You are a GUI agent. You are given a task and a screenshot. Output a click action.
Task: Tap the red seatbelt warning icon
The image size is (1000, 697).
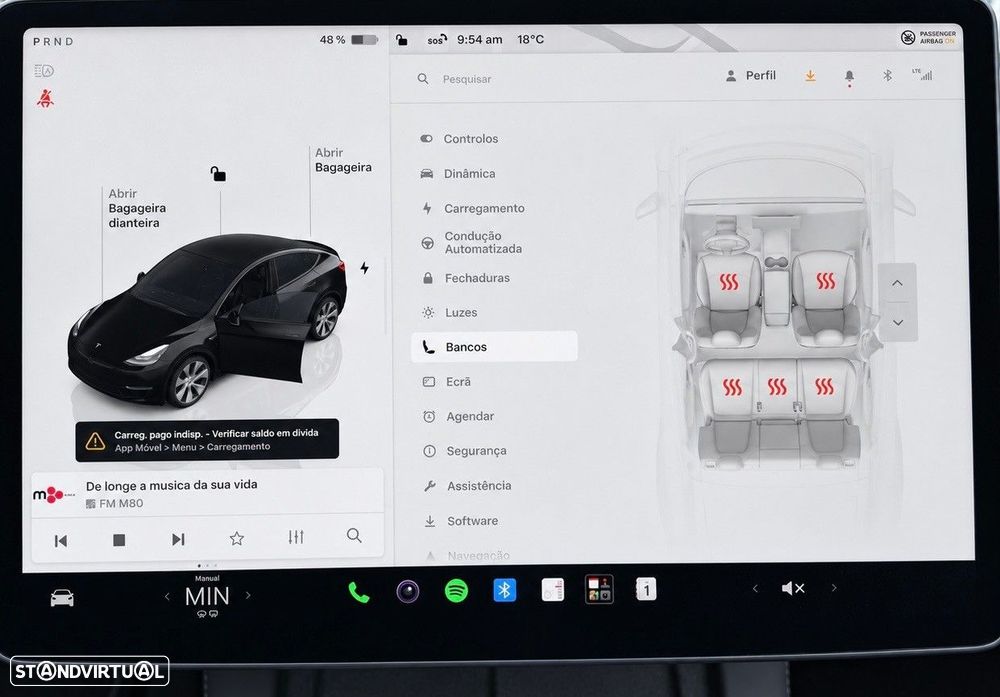pyautogui.click(x=45, y=98)
